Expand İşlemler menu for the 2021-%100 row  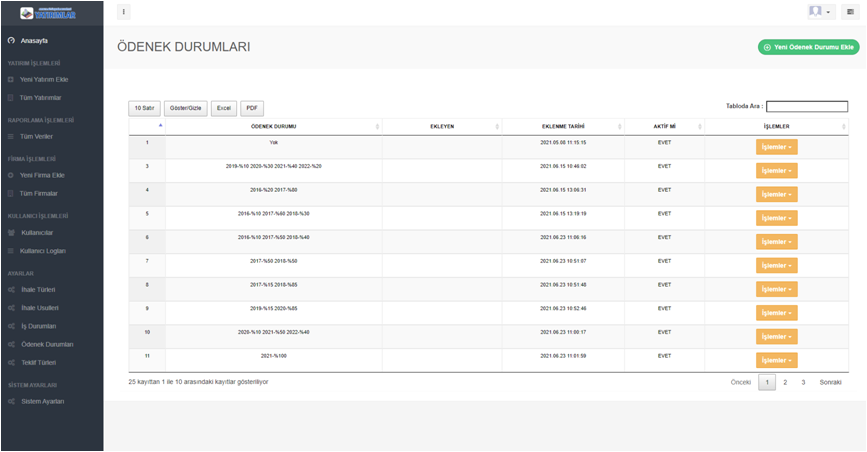tap(776, 360)
